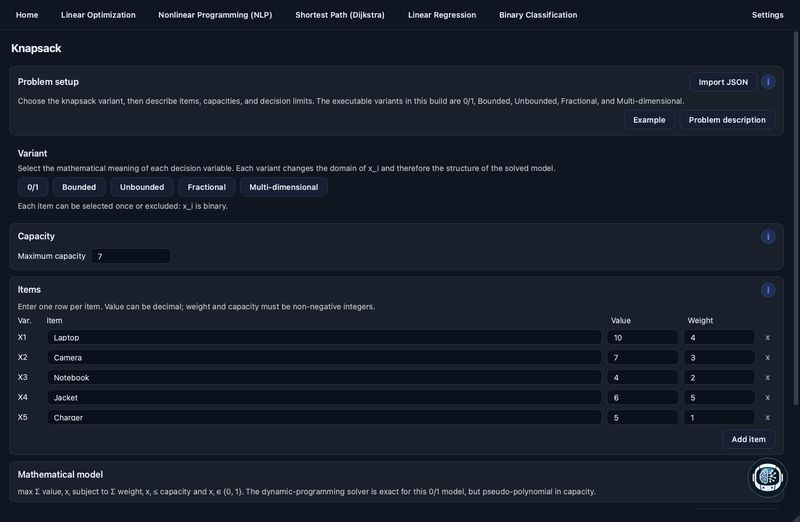
Task: Open Linear Regression page
Action: pos(442,15)
